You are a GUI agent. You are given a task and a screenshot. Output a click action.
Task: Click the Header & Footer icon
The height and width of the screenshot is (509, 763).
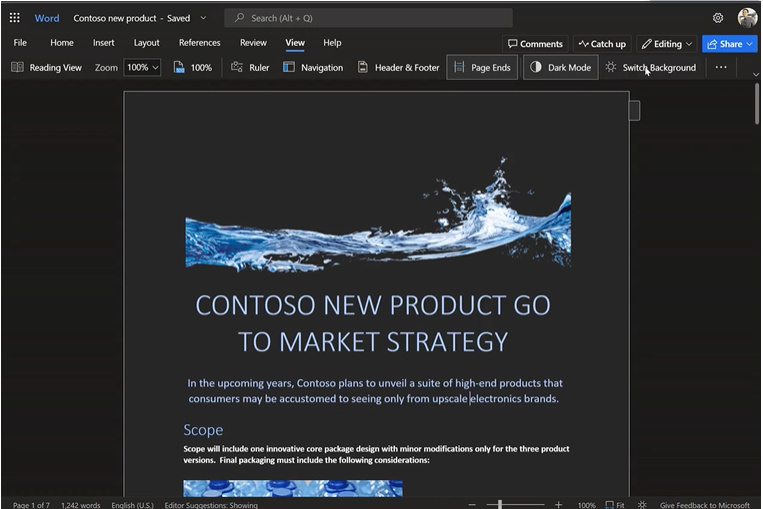[x=363, y=67]
